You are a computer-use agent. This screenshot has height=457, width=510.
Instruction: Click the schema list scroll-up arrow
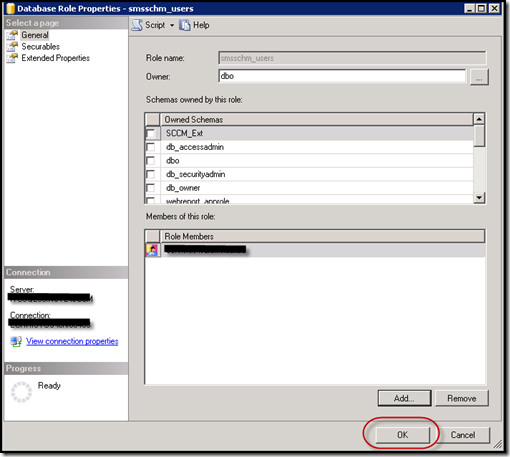479,119
